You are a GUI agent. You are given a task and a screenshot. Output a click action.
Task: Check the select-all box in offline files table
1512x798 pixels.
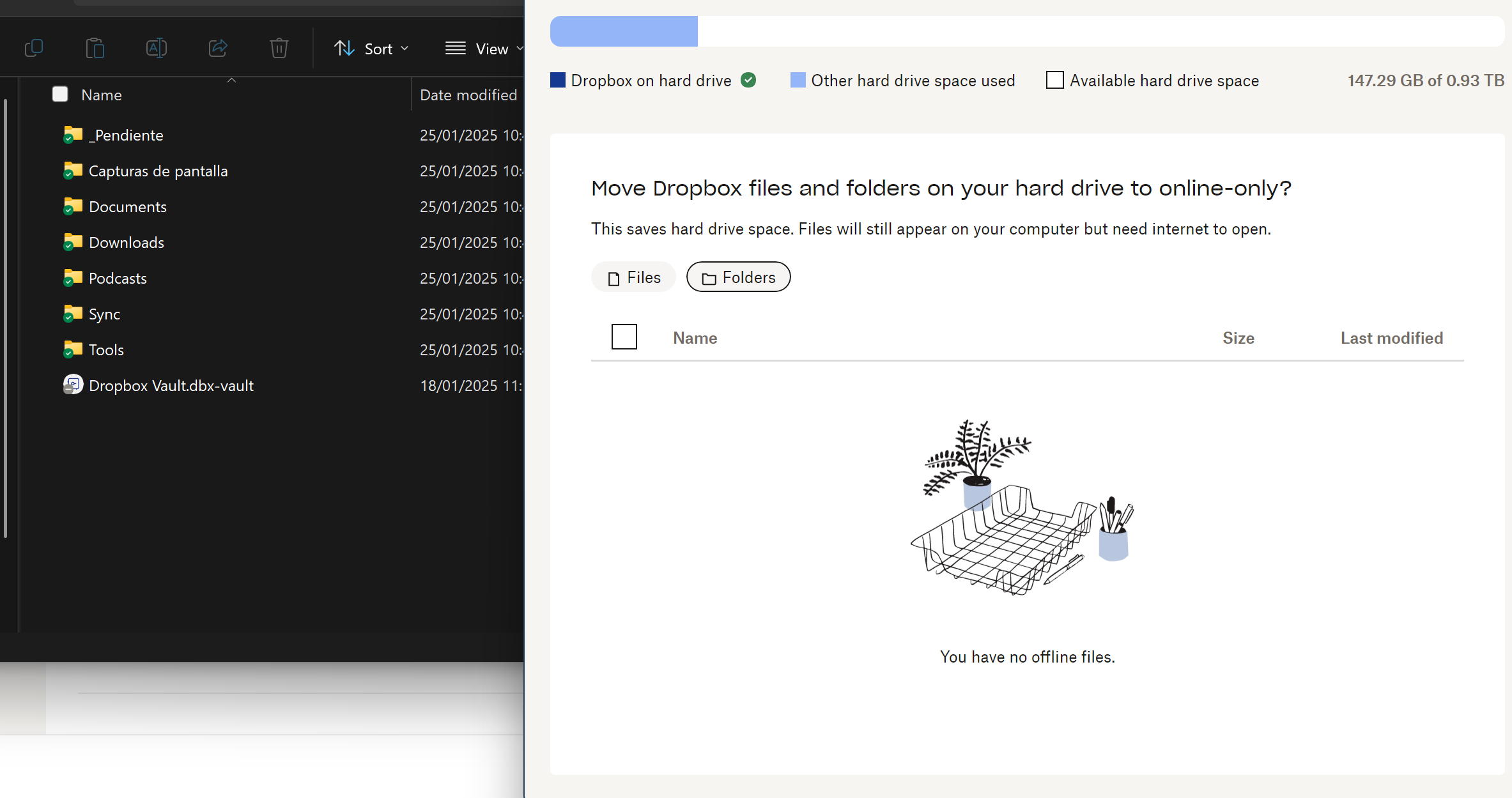click(x=624, y=337)
